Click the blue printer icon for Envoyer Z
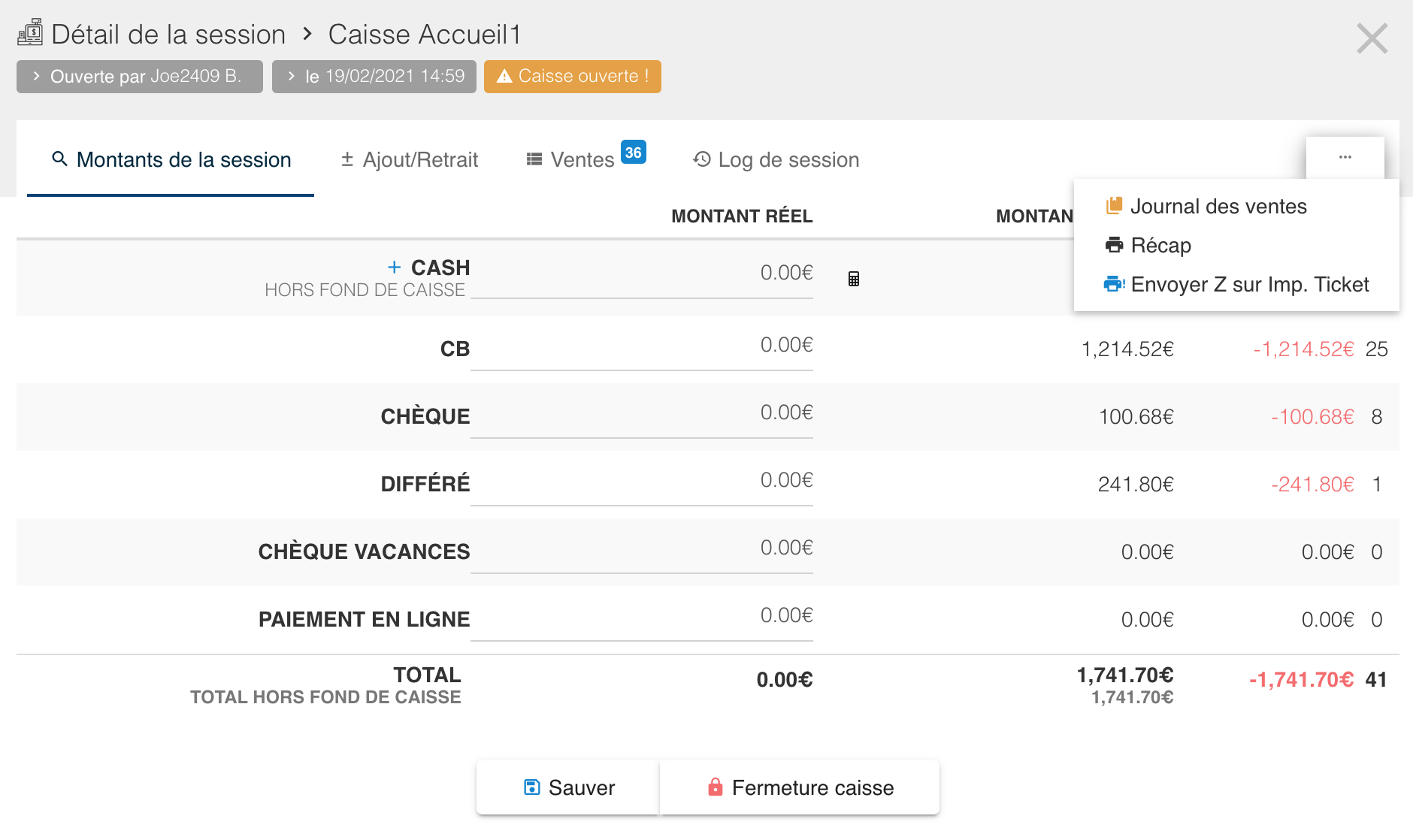 pos(1114,284)
